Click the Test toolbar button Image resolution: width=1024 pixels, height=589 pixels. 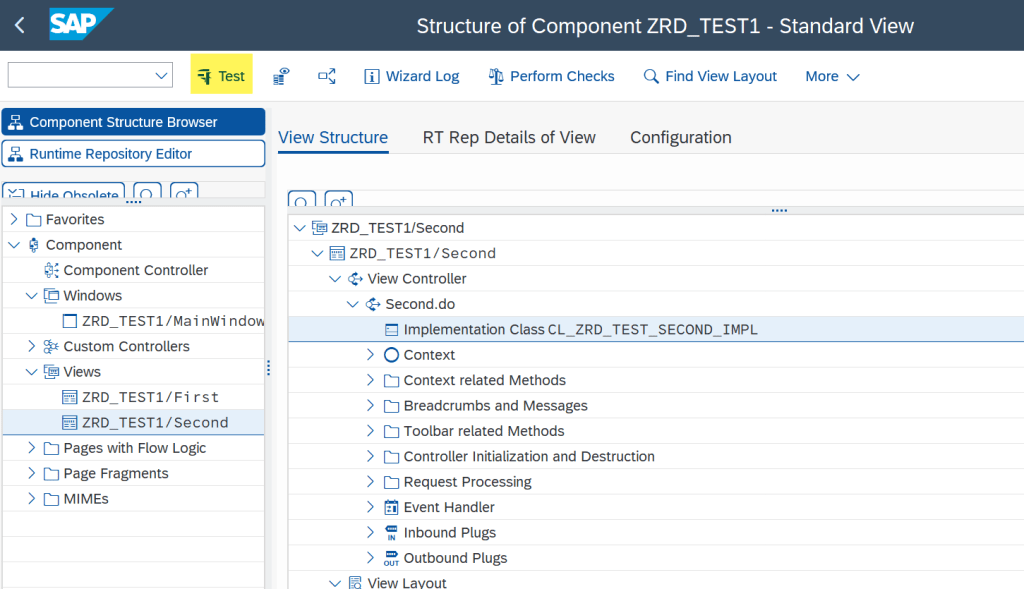click(221, 76)
